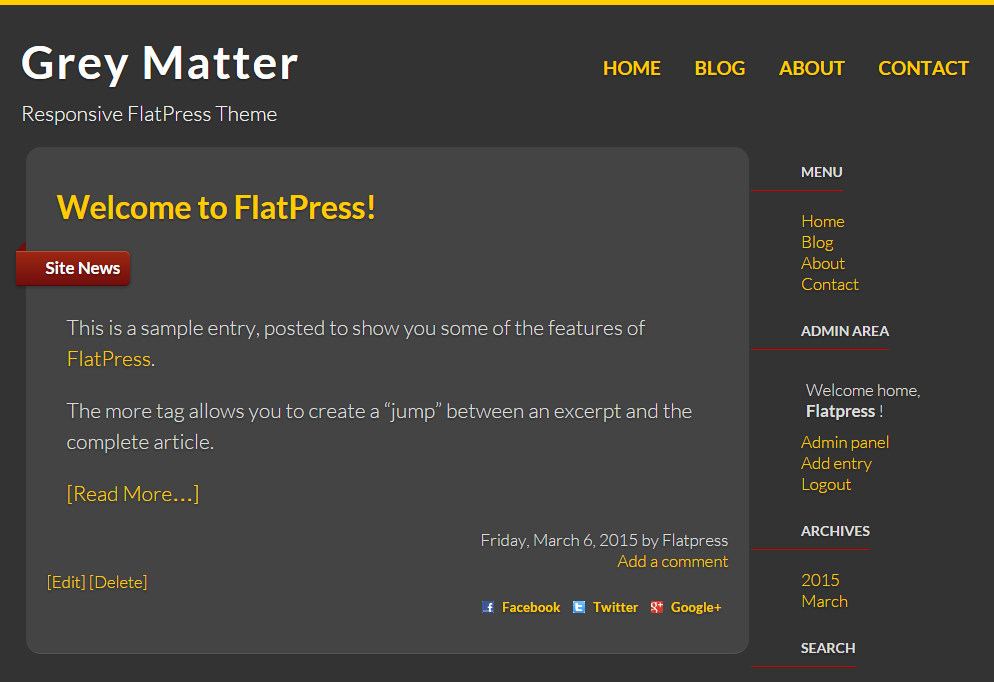Screen dimensions: 994x682
Task: Click the Site News category ribbon
Action: point(73,268)
